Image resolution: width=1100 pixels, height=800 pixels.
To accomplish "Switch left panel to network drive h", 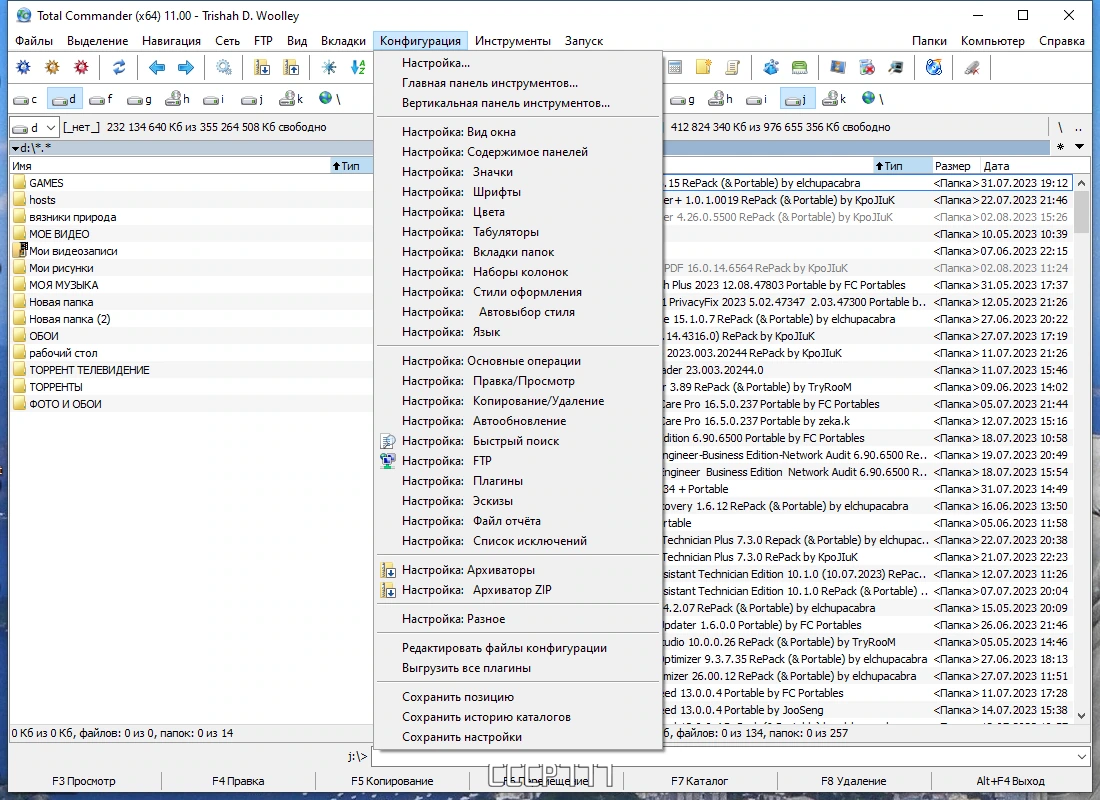I will pyautogui.click(x=177, y=99).
